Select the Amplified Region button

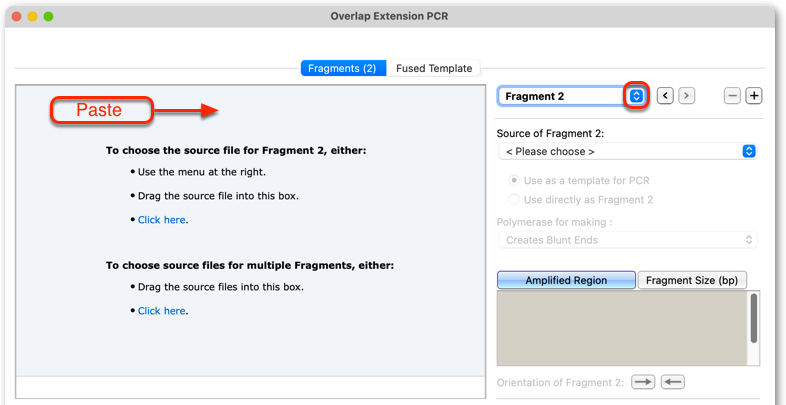coord(566,280)
